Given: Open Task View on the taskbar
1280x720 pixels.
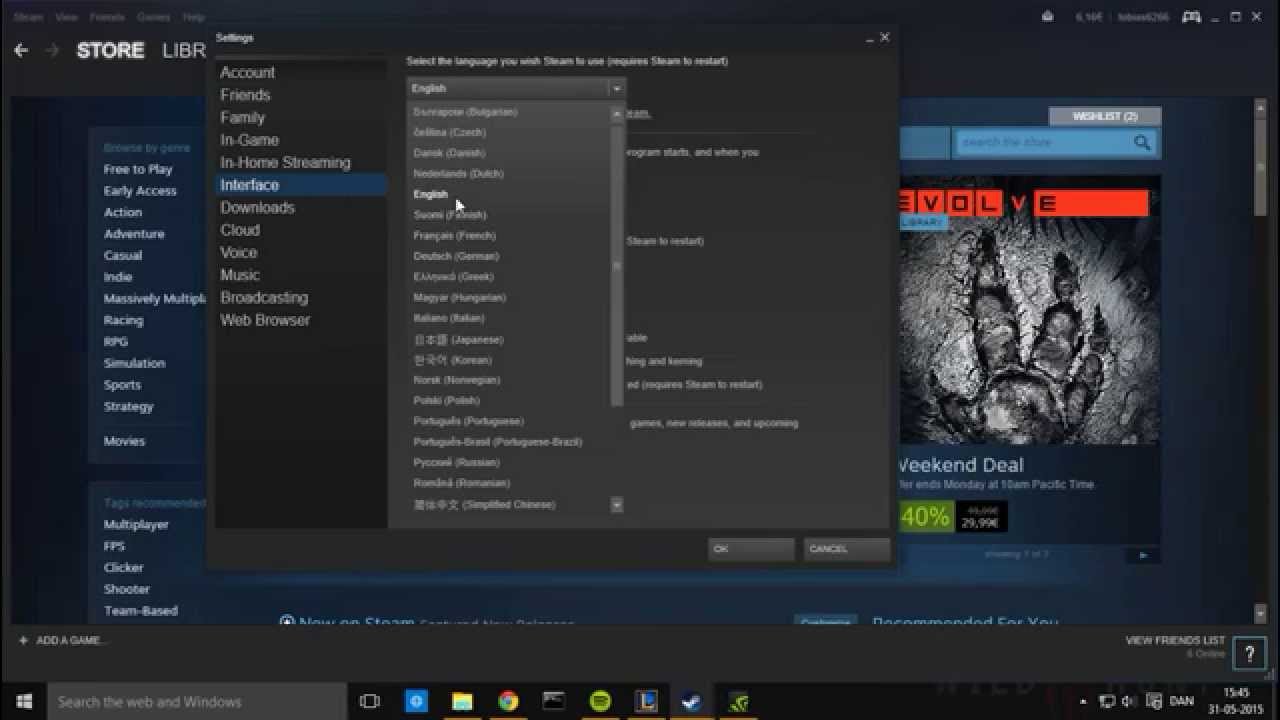Looking at the screenshot, I should [x=370, y=701].
